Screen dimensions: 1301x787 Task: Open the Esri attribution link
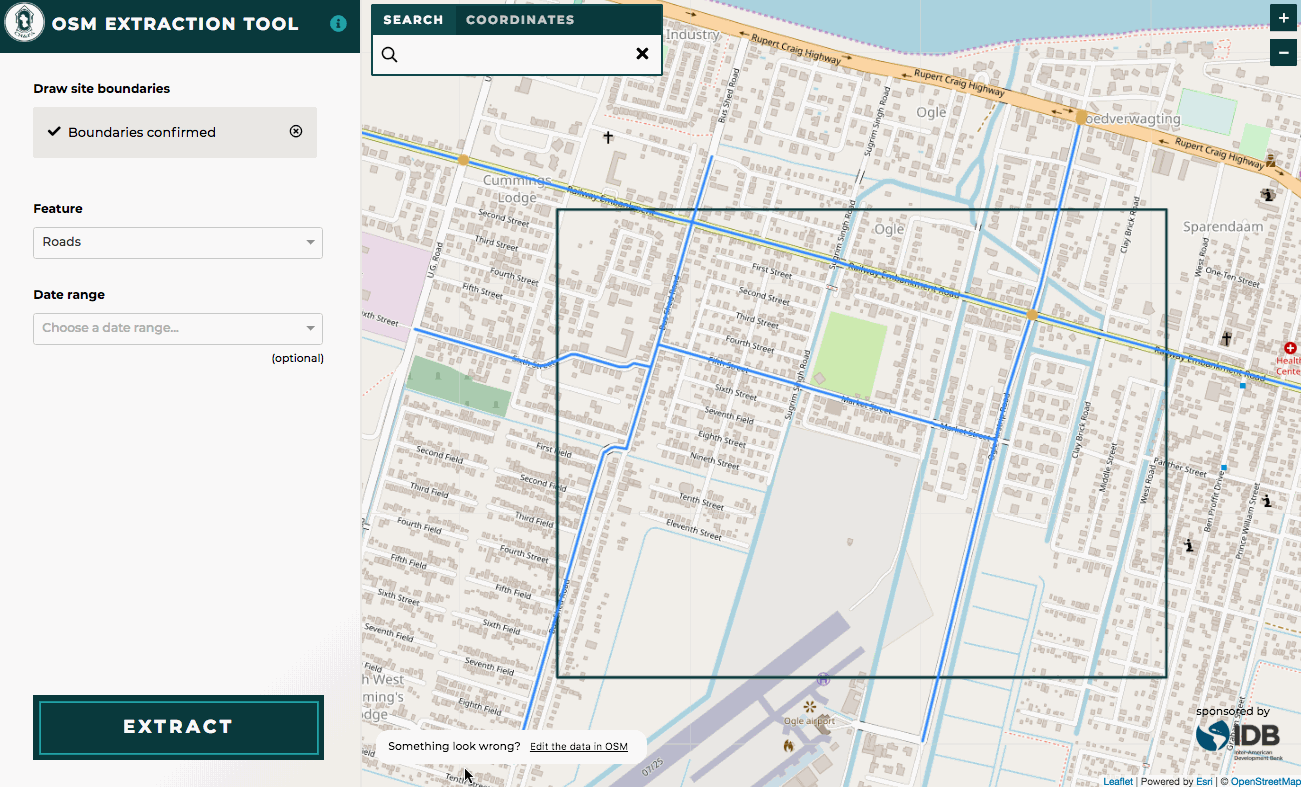[1204, 781]
